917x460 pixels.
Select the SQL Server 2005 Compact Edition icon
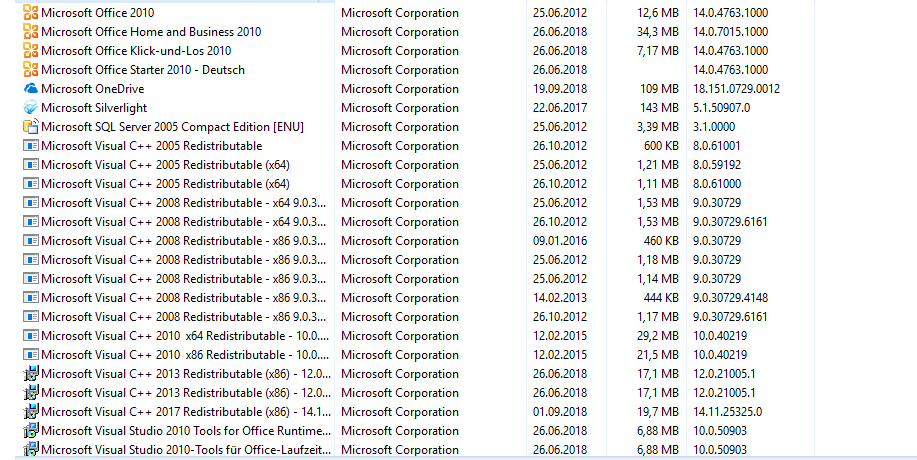tap(30, 126)
